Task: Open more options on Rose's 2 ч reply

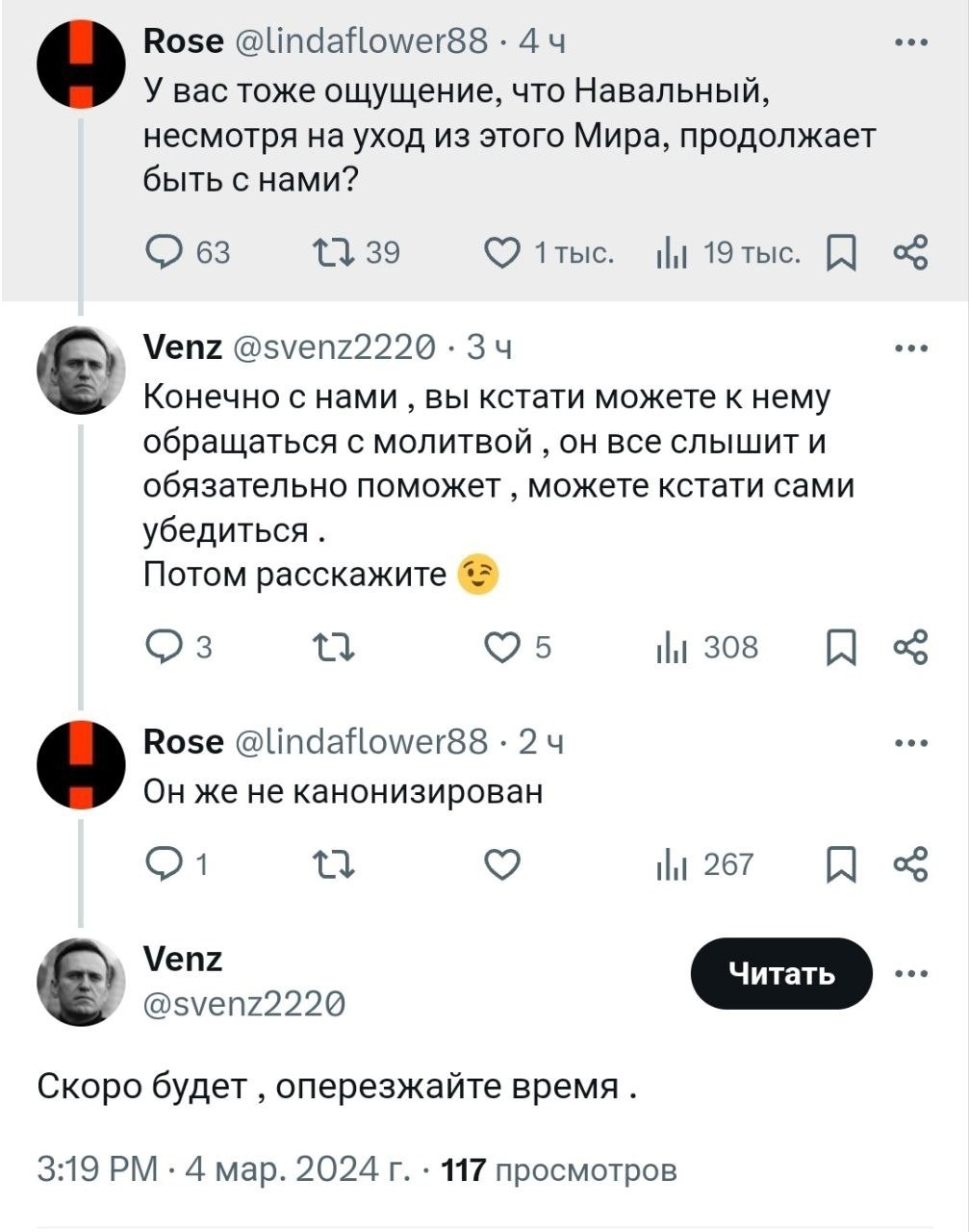Action: click(x=910, y=743)
